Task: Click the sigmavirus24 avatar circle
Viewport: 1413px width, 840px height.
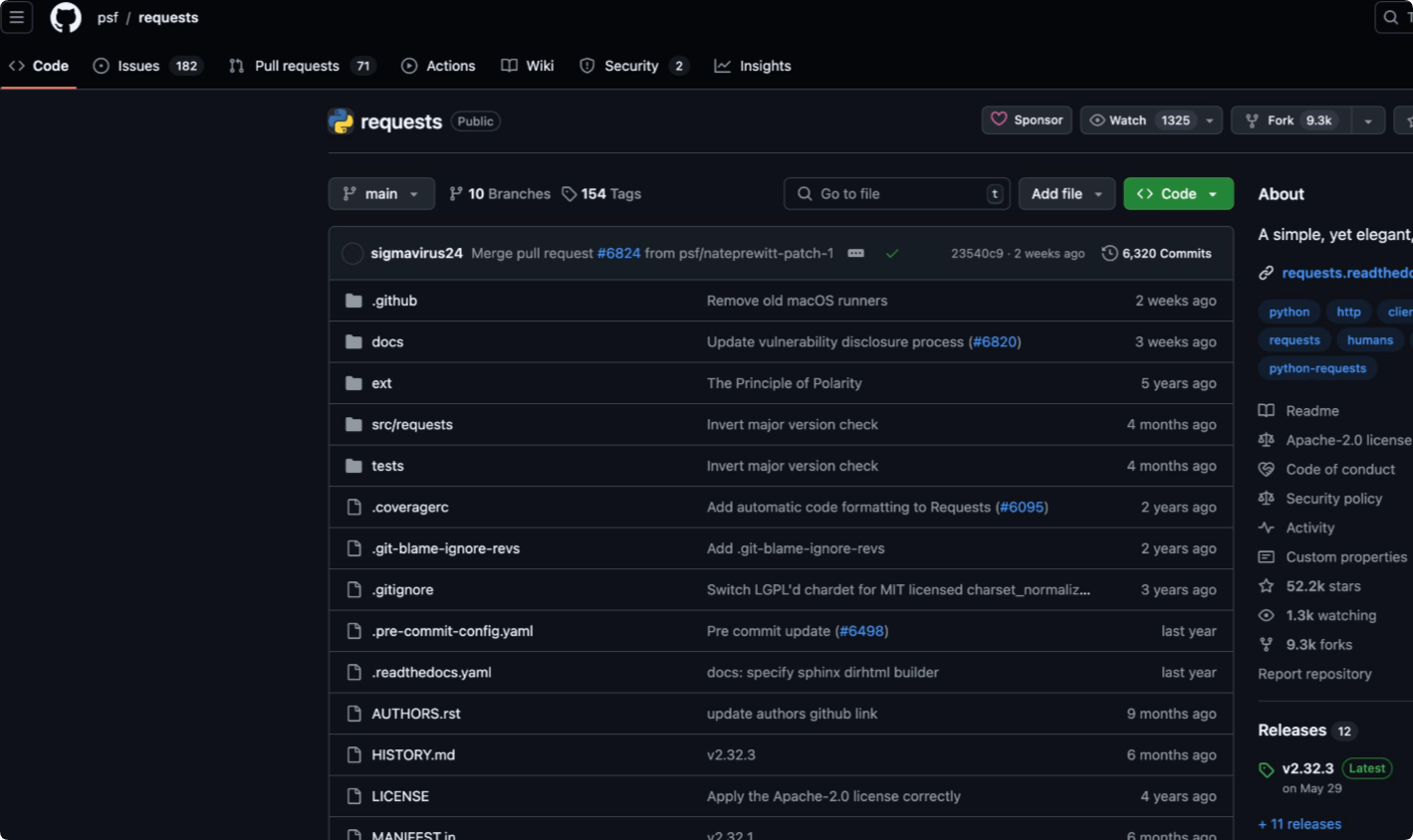Action: click(352, 253)
